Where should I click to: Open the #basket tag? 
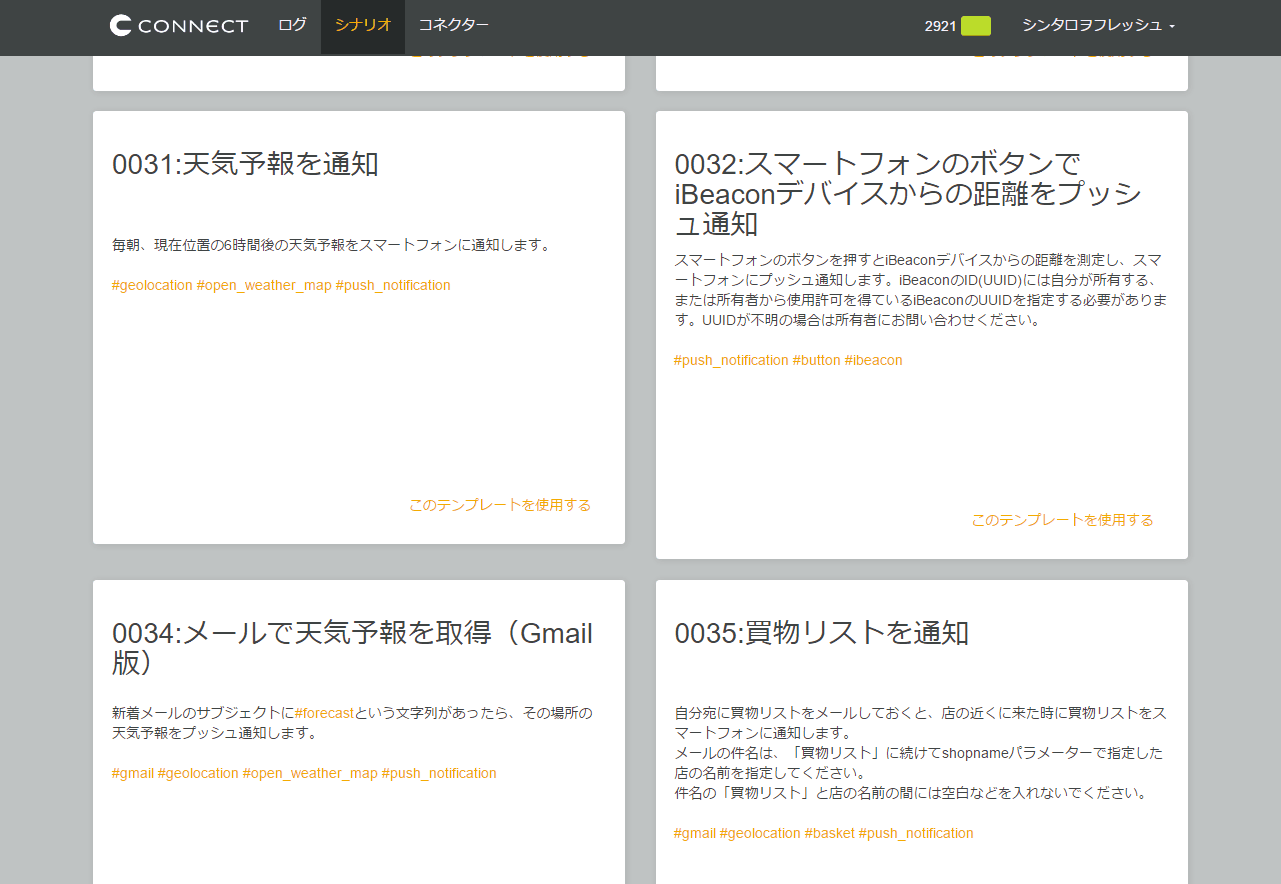[x=829, y=833]
